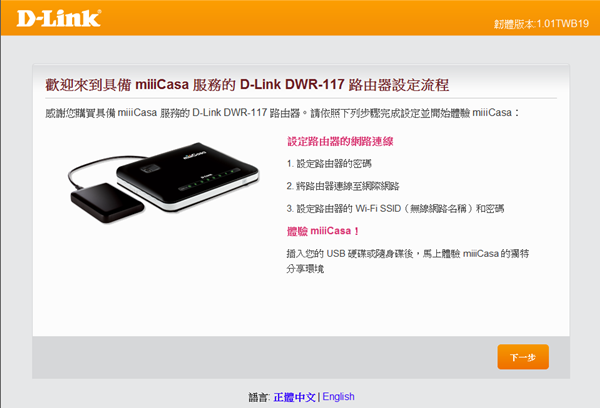The height and width of the screenshot is (408, 600).
Task: Click the 語言 label at the bottom
Action: click(x=259, y=397)
